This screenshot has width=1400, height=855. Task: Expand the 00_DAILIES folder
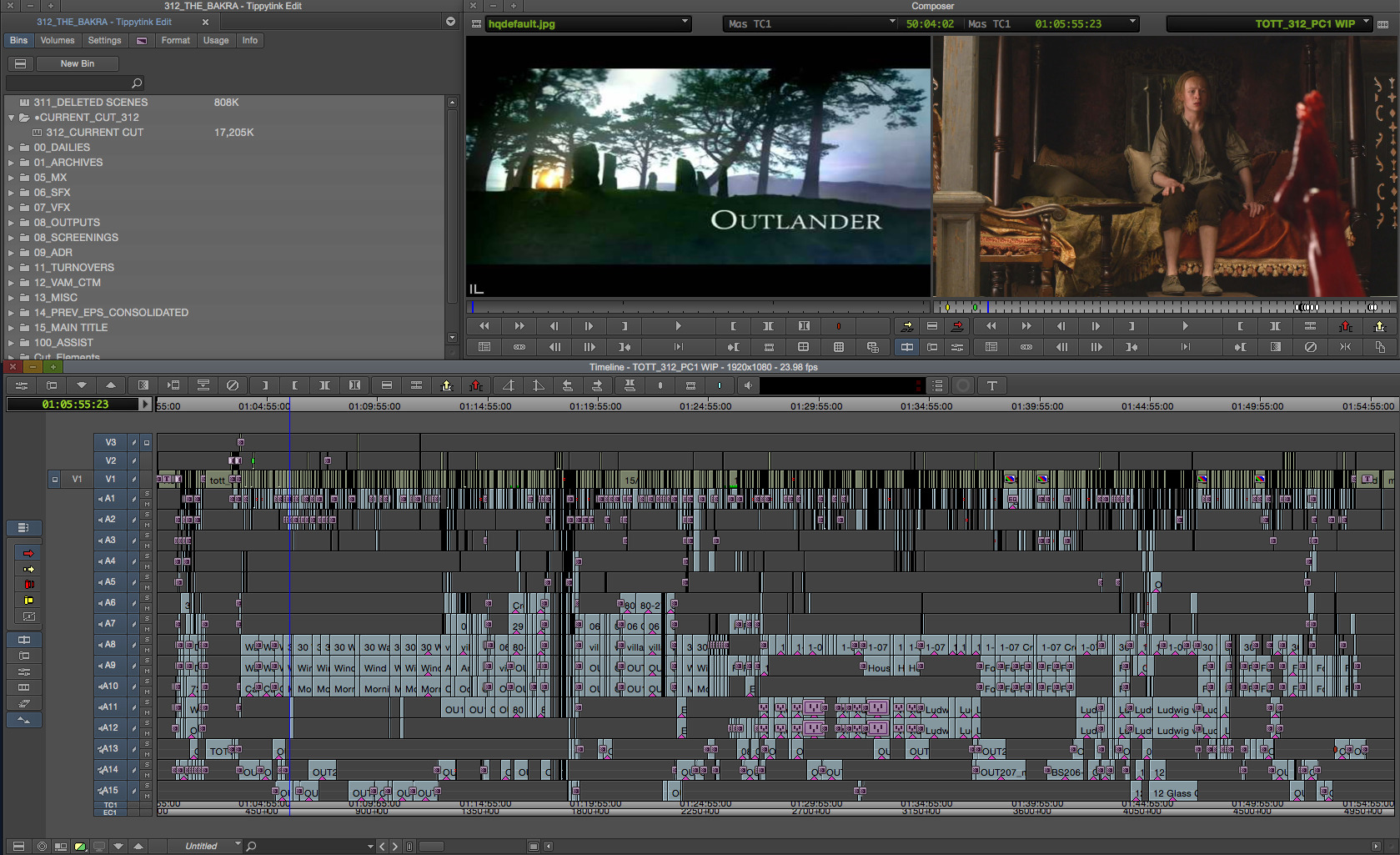[12, 148]
